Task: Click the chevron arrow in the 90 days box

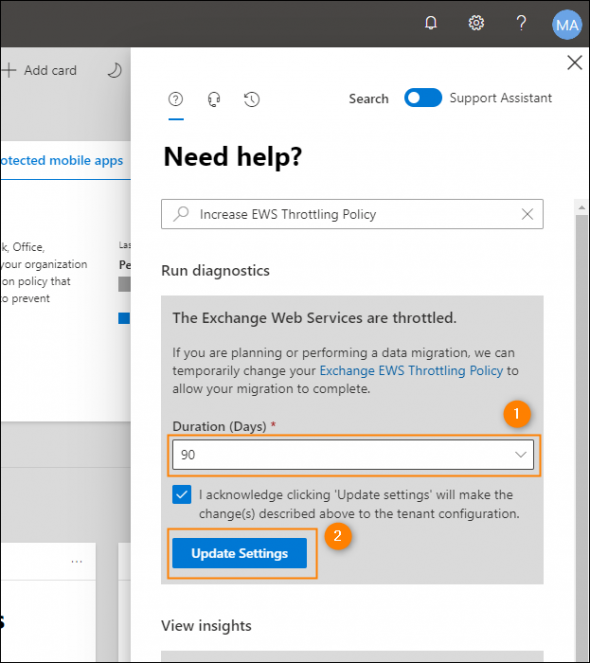Action: tap(520, 455)
